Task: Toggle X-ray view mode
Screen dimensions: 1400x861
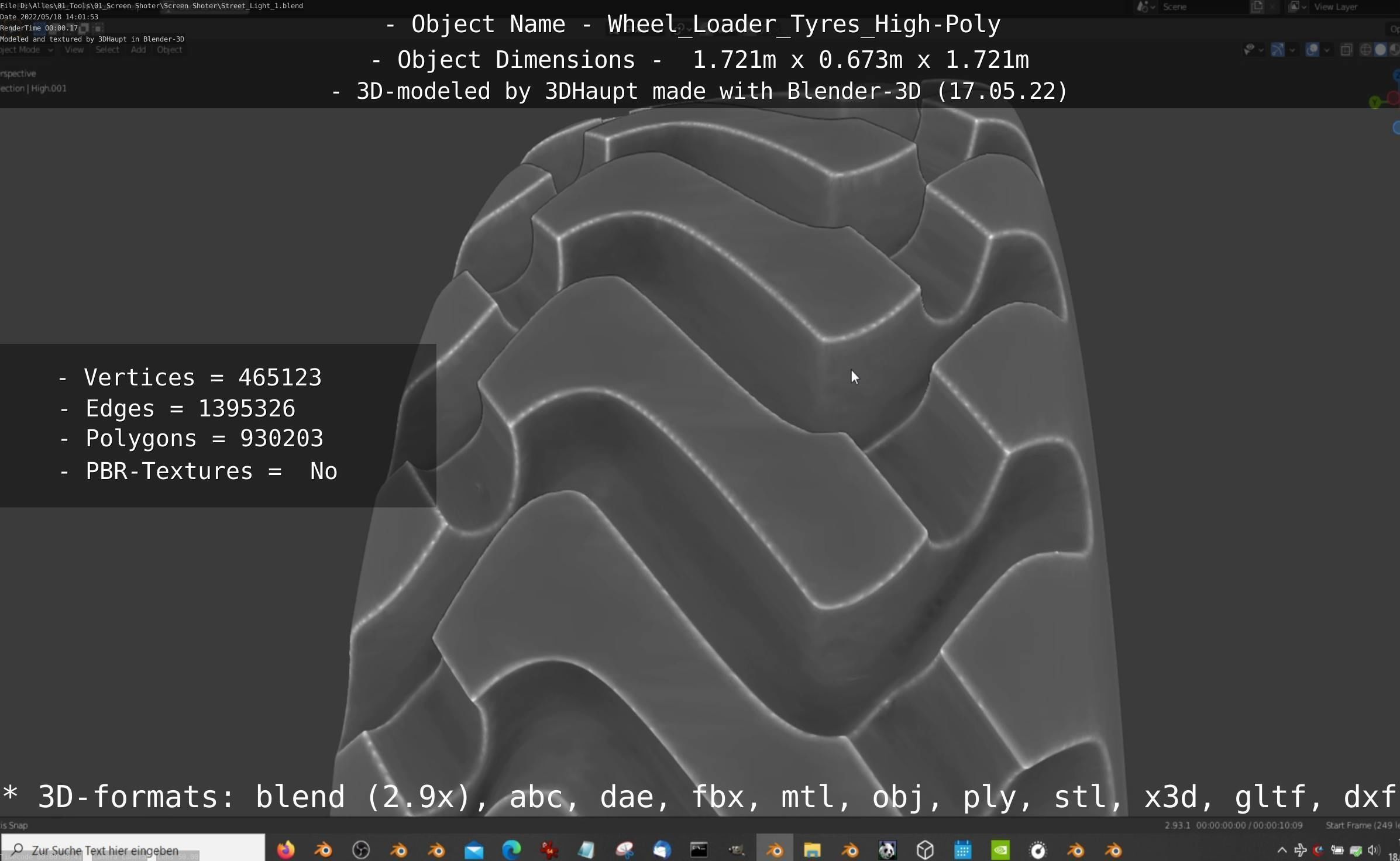Action: click(x=1346, y=50)
